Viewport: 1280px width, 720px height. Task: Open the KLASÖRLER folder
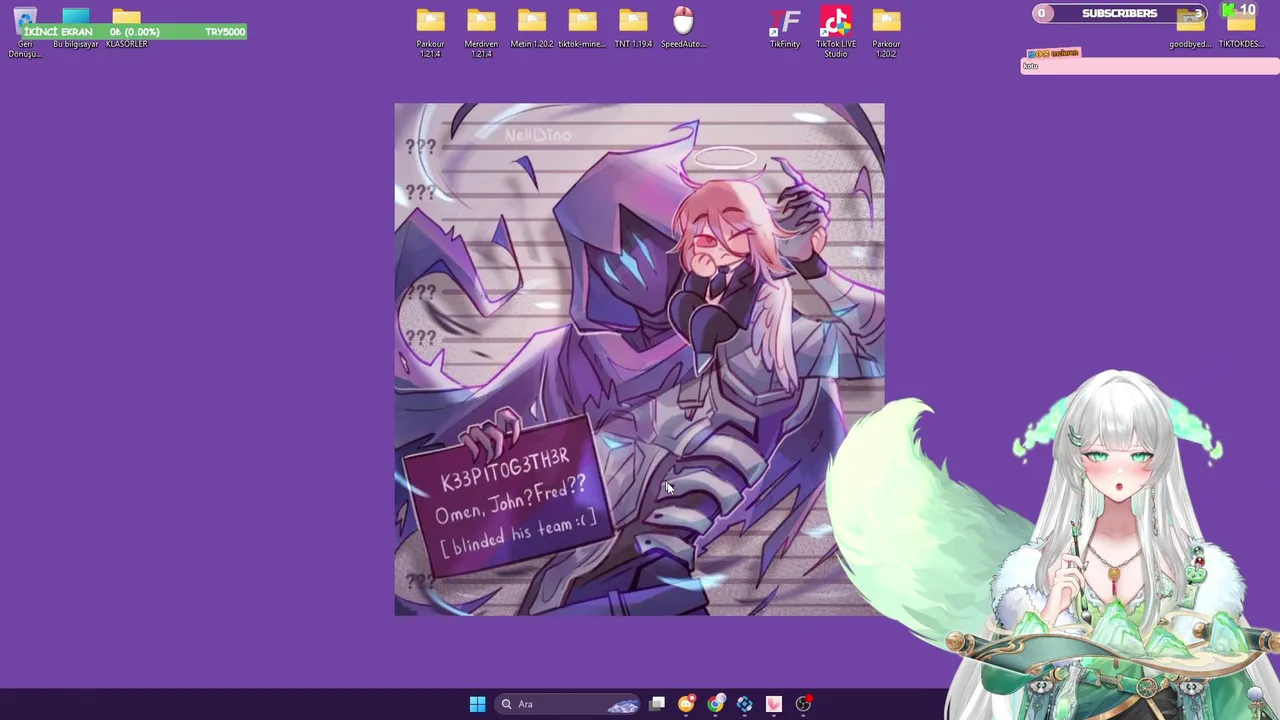pos(127,28)
